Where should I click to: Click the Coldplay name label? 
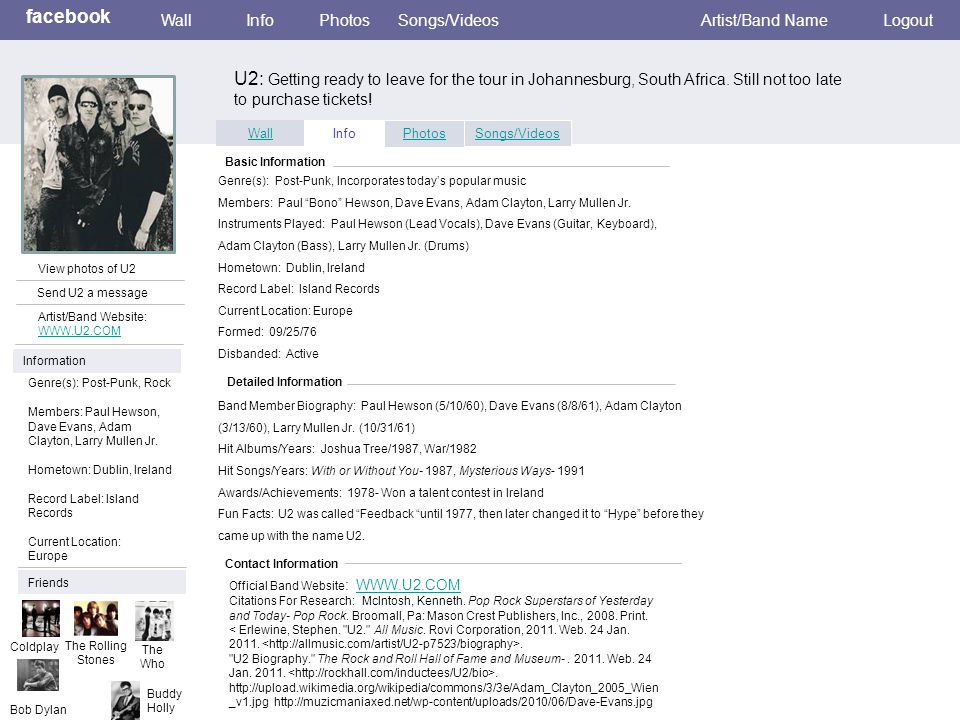tap(35, 647)
